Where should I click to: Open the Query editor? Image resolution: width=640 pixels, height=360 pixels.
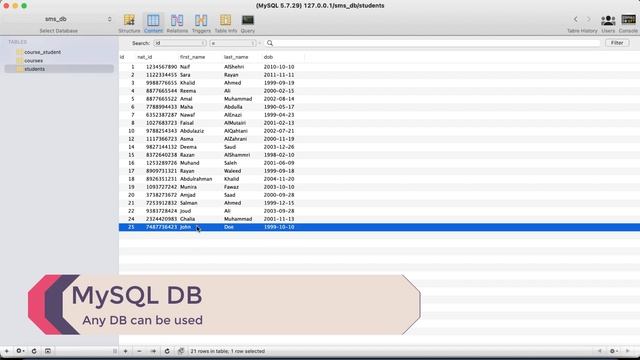[x=247, y=23]
